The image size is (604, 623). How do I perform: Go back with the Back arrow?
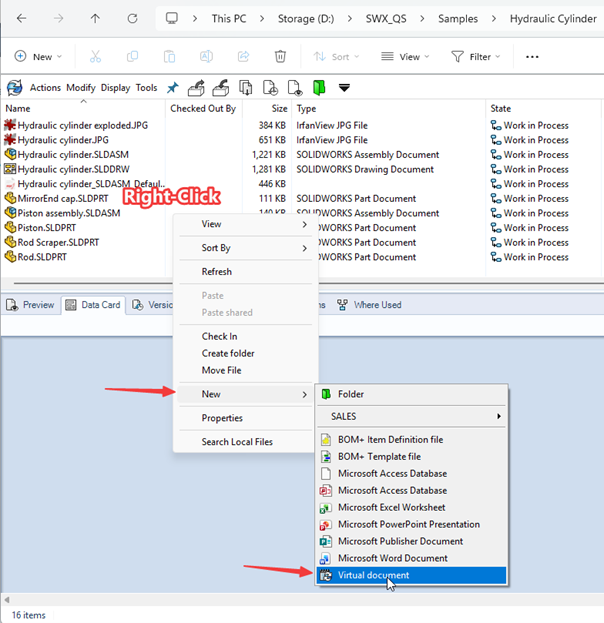tap(22, 18)
